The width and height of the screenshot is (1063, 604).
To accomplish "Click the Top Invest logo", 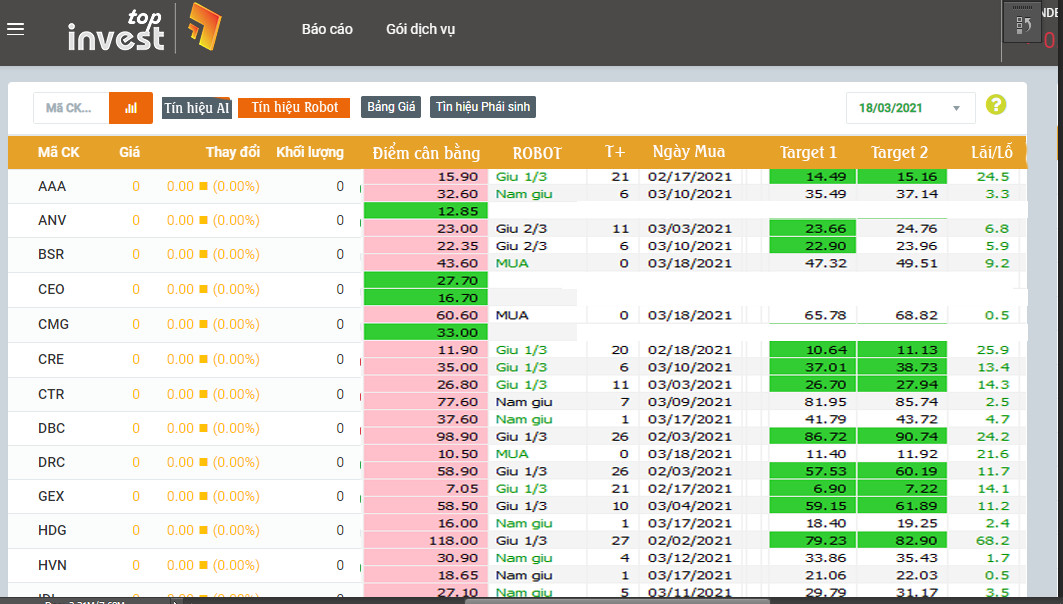I will (143, 29).
